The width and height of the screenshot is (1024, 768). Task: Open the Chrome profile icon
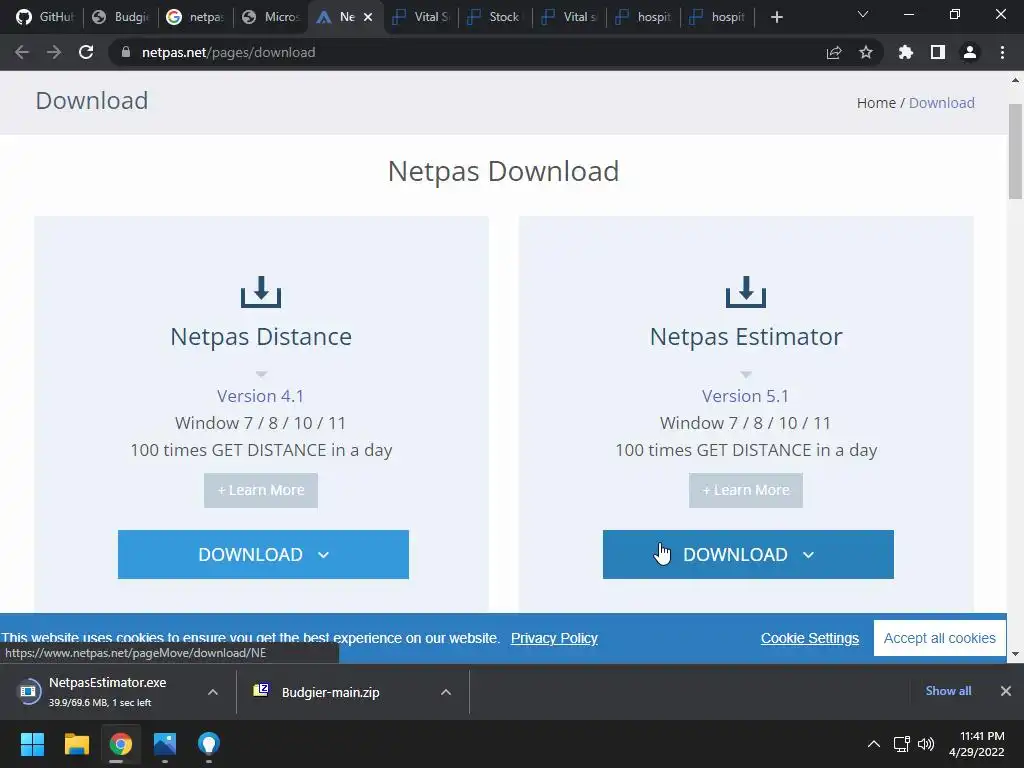click(970, 52)
